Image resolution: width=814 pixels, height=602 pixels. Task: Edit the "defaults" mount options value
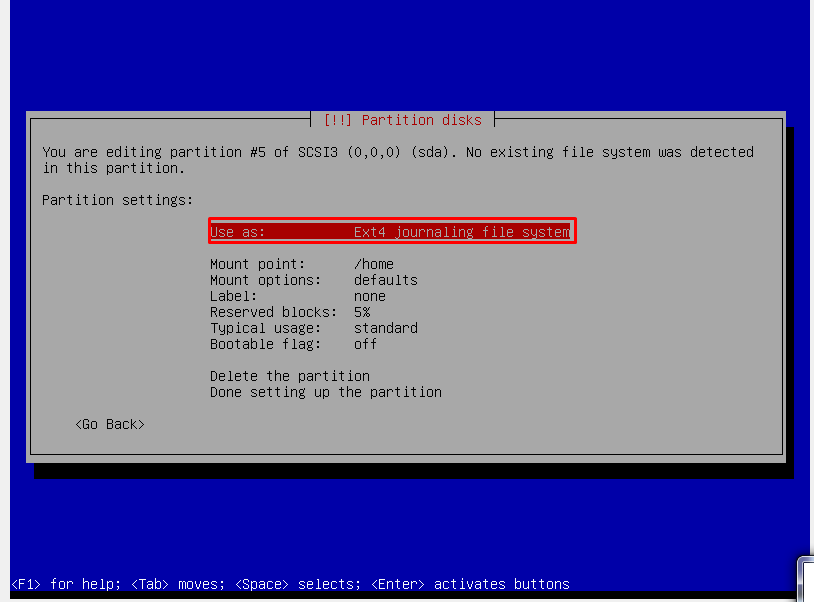(386, 280)
